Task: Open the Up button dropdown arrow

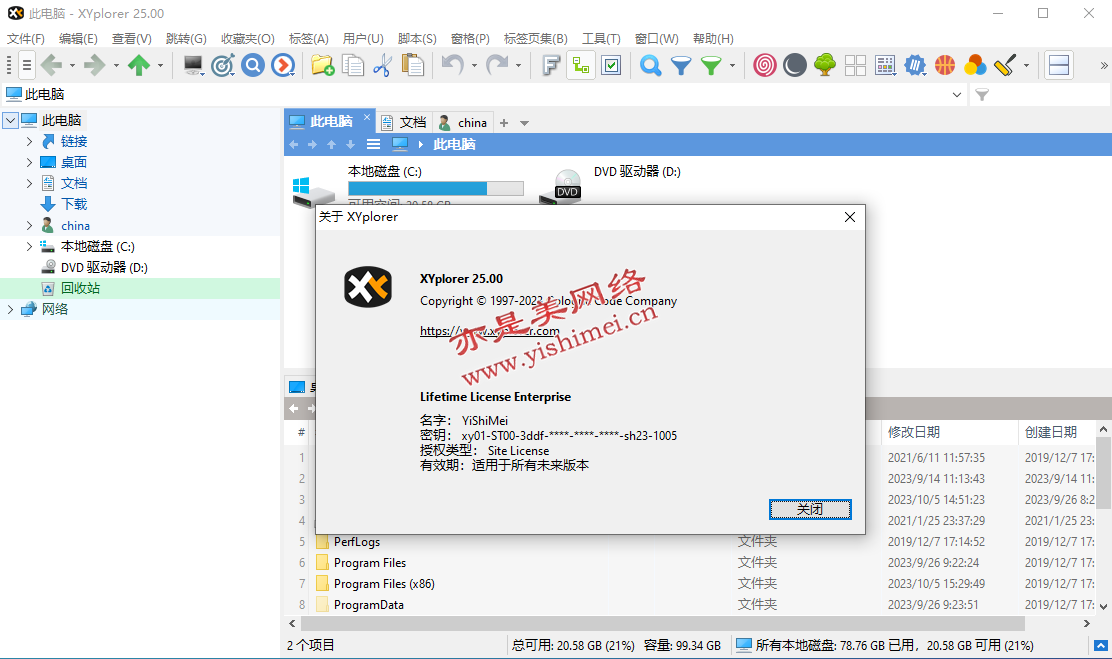Action: 160,66
